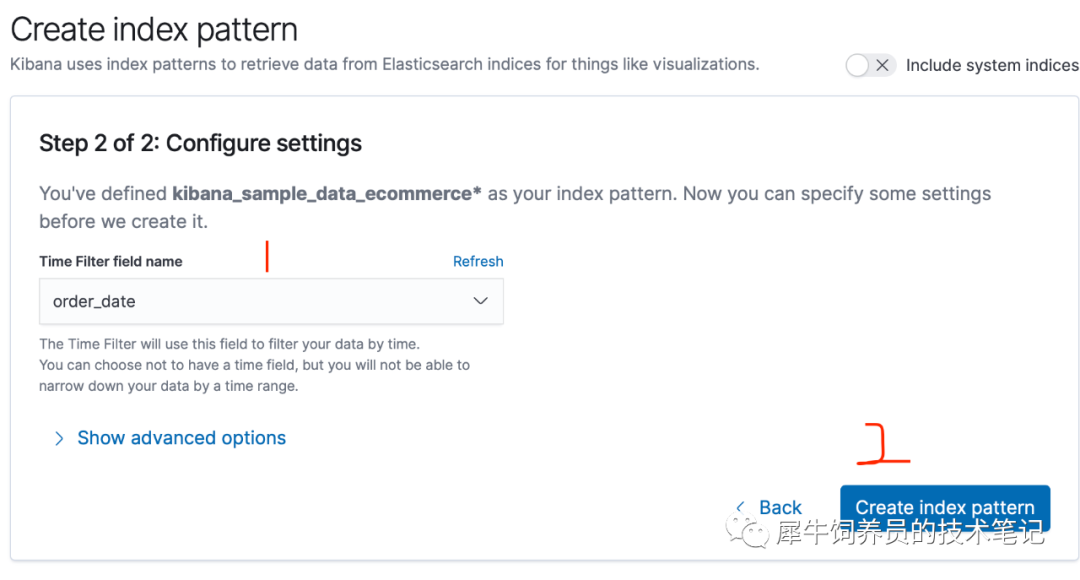This screenshot has width=1080, height=580.
Task: Click the Kibana description under the heading
Action: (x=384, y=64)
